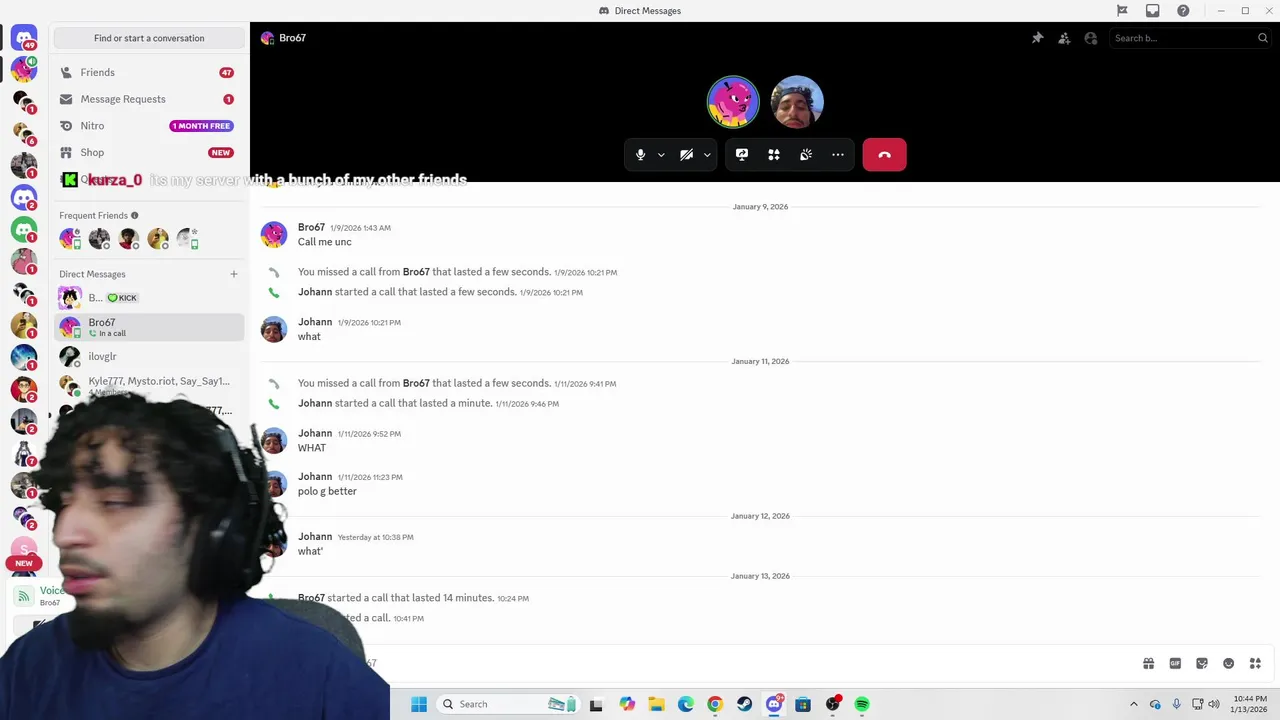This screenshot has width=1280, height=720.
Task: Open Microsoft Store from taskbar
Action: tap(803, 704)
